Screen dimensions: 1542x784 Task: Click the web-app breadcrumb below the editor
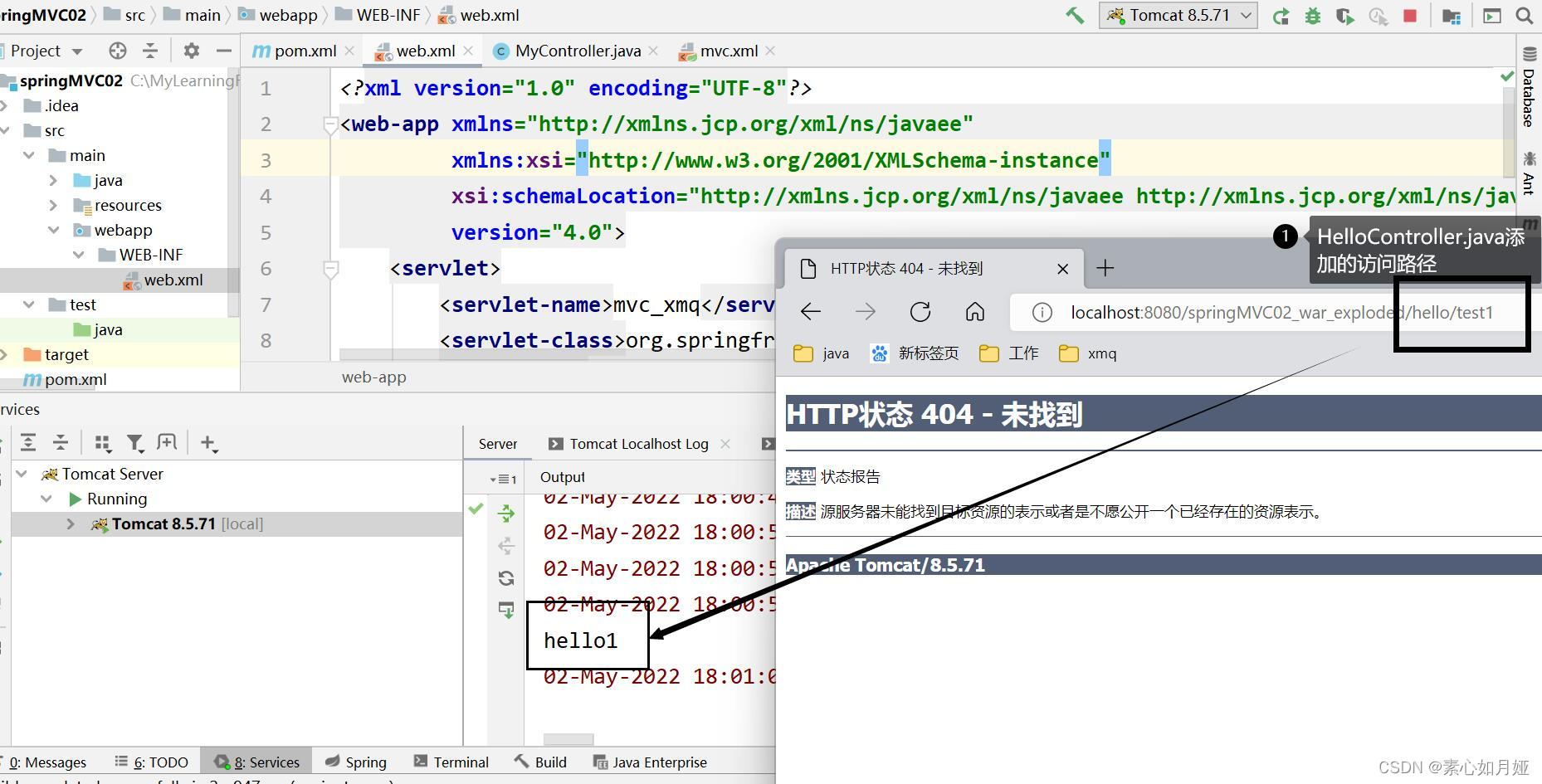pyautogui.click(x=373, y=377)
